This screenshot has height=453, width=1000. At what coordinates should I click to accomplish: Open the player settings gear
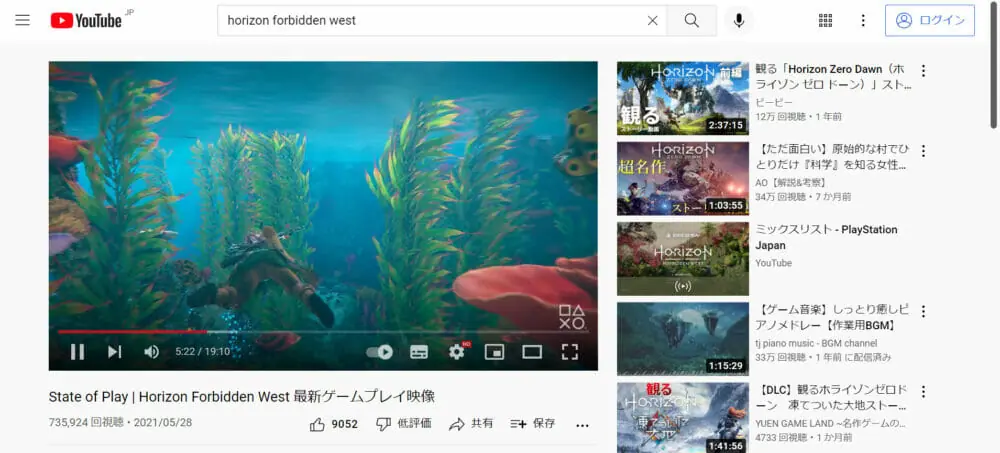tap(457, 351)
